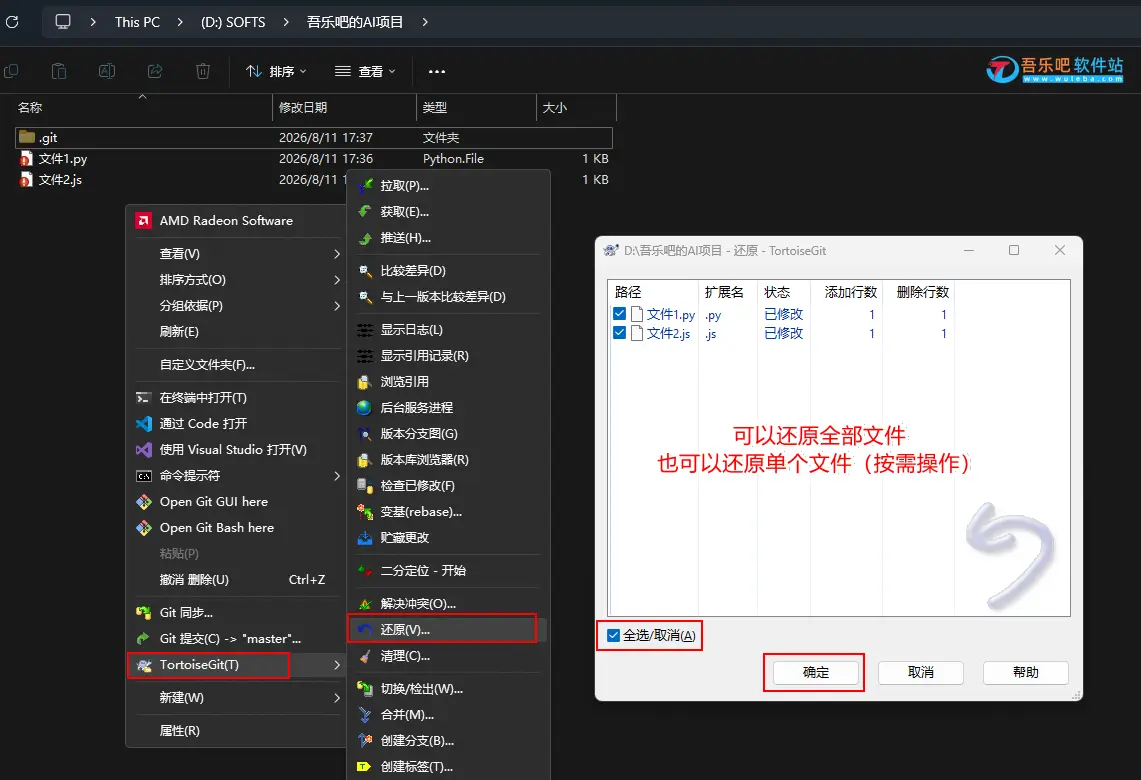Click the copy icon in the Explorer toolbar
Image resolution: width=1141 pixels, height=780 pixels.
tap(11, 71)
